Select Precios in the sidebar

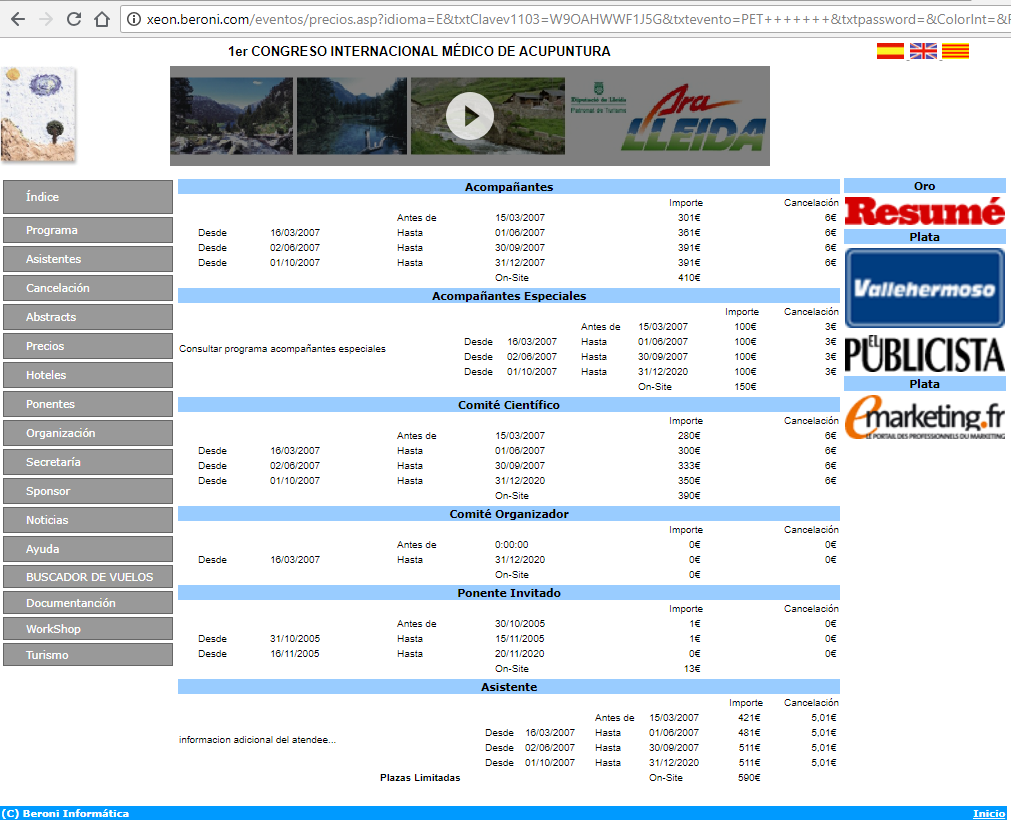[88, 346]
